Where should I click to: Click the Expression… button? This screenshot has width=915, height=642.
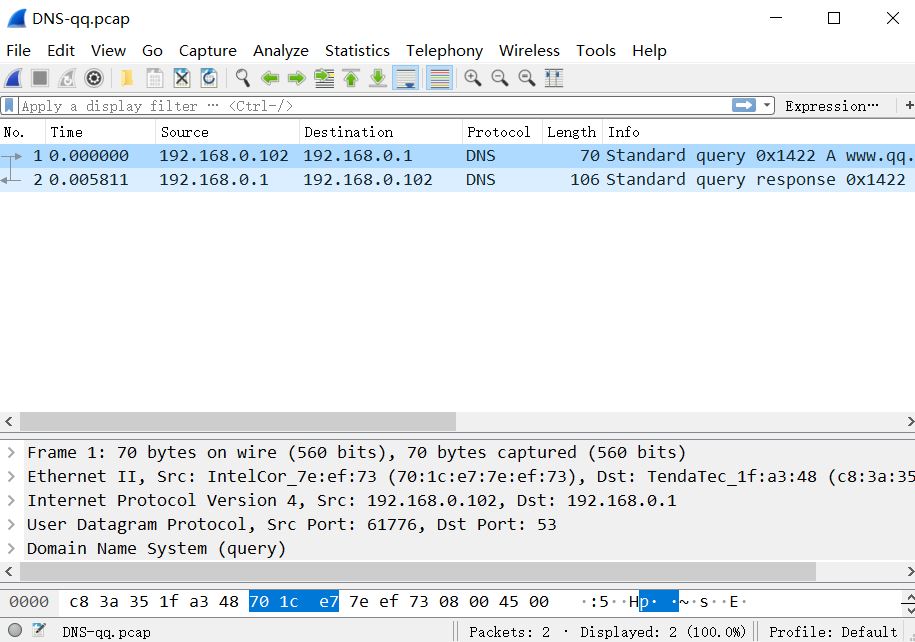pos(832,106)
